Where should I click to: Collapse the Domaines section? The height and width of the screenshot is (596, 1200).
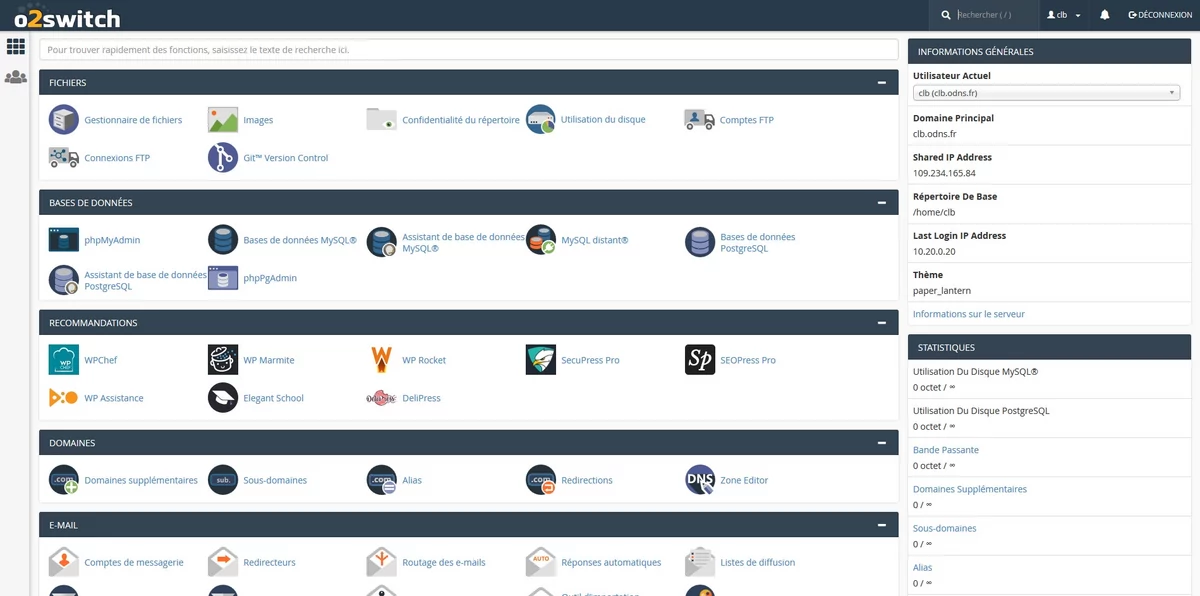[x=881, y=443]
